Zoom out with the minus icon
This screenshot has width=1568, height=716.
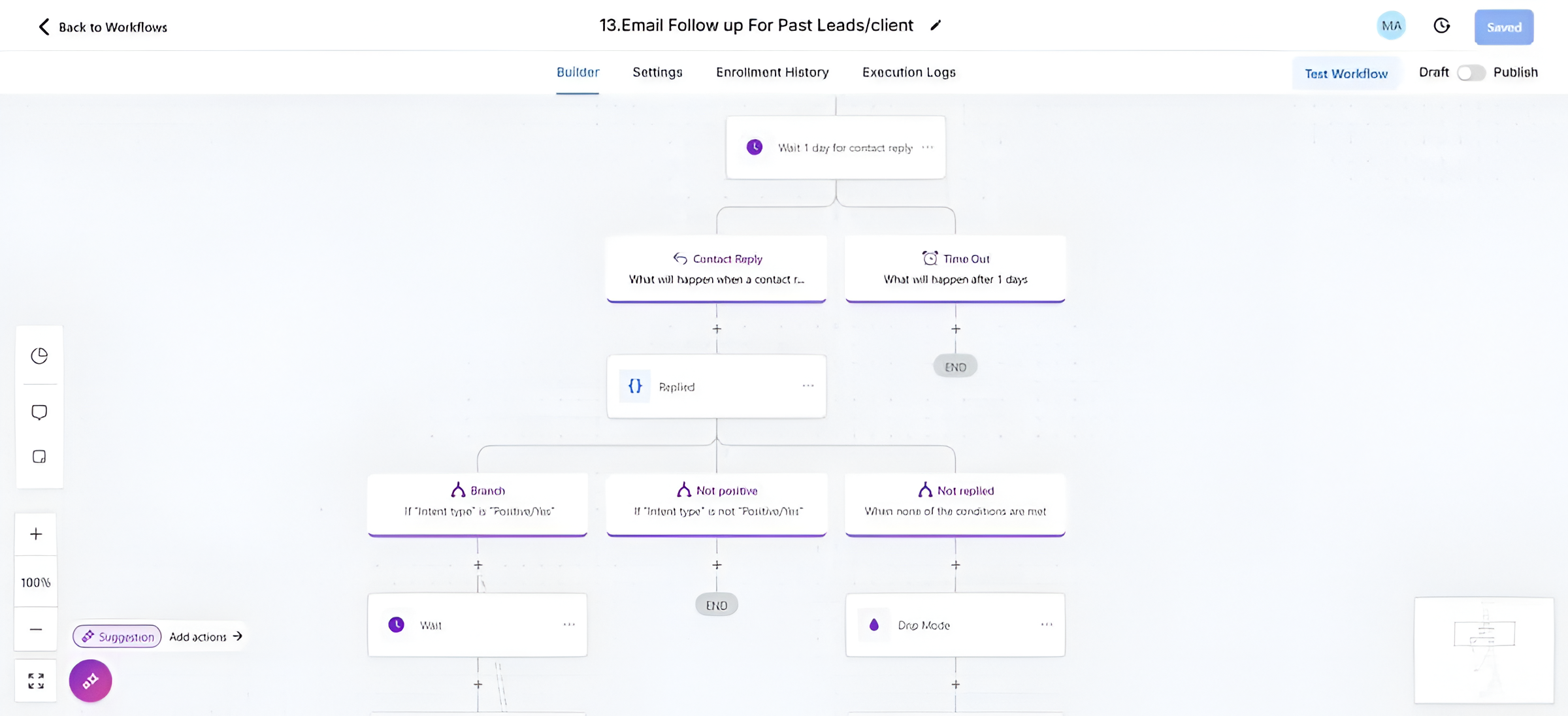(36, 629)
